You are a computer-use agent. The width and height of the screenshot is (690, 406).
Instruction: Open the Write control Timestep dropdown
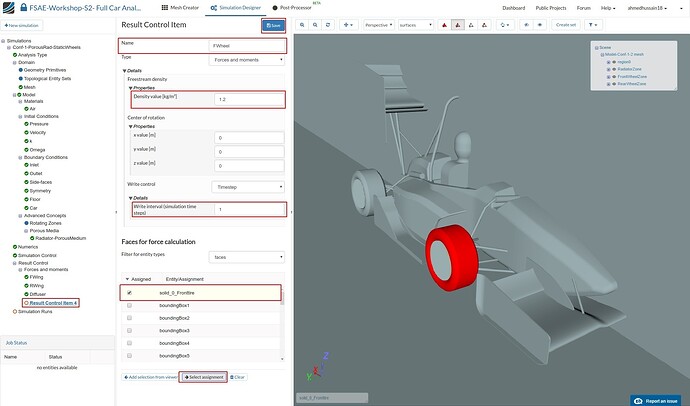pos(246,186)
